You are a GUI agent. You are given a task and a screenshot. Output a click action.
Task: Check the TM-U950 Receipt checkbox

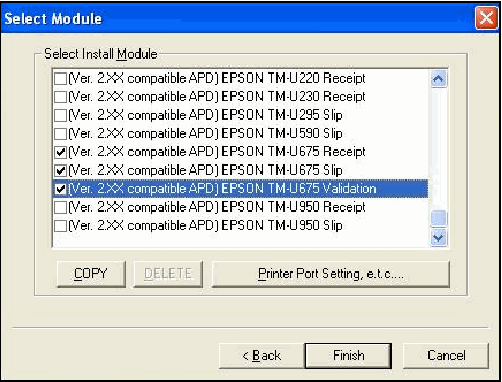tap(60, 207)
